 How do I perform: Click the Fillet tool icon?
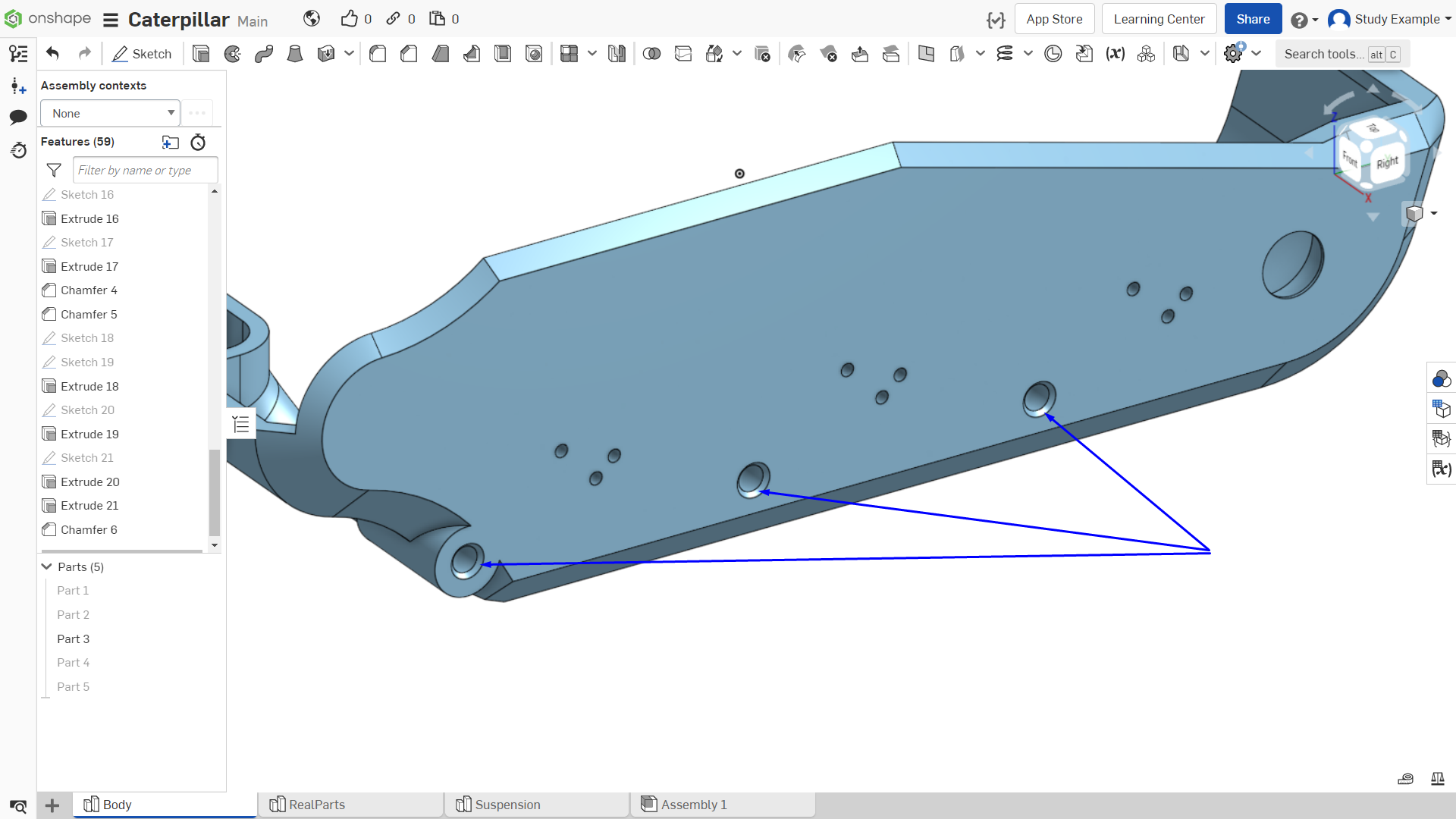coord(378,54)
